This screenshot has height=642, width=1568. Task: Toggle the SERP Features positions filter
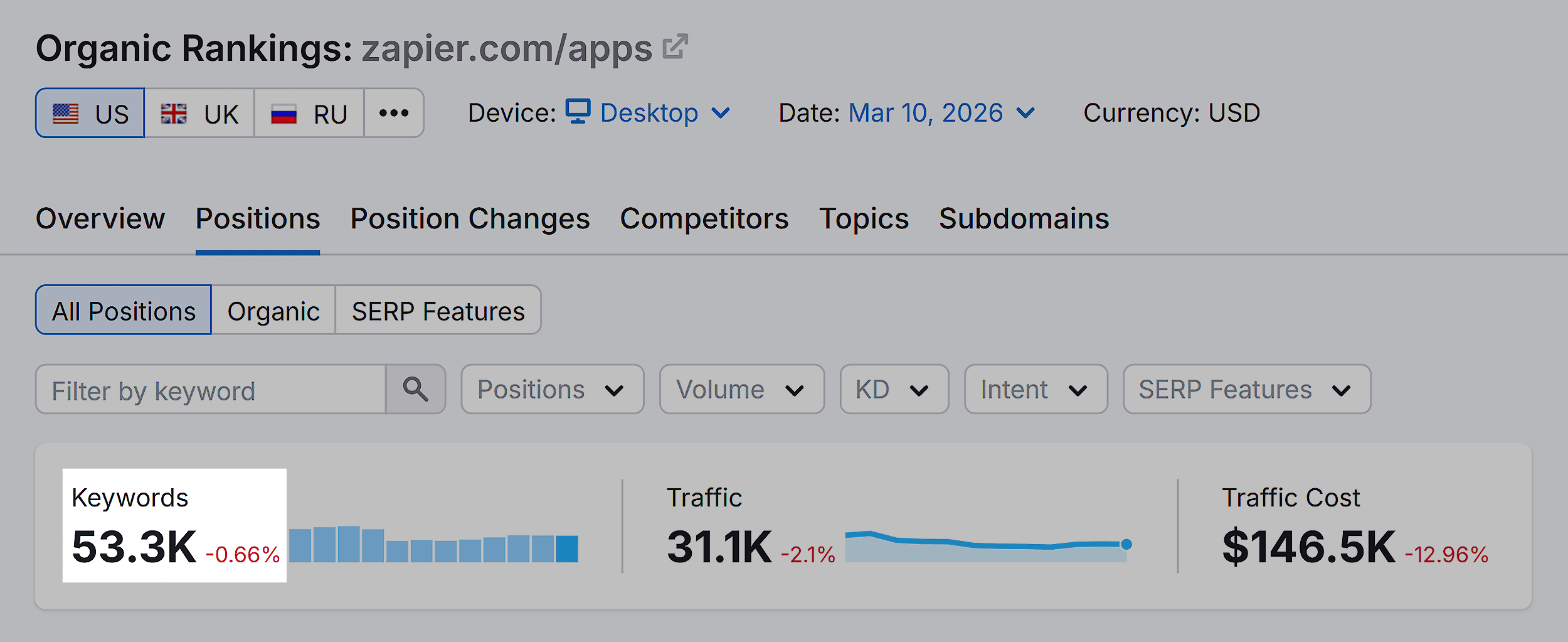(x=438, y=309)
